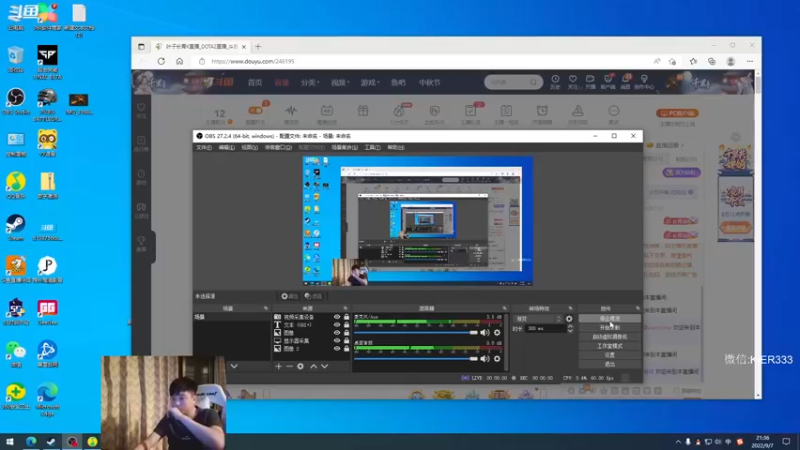The height and width of the screenshot is (450, 800).
Task: Adjust transition duration stepper arrows
Action: [570, 329]
